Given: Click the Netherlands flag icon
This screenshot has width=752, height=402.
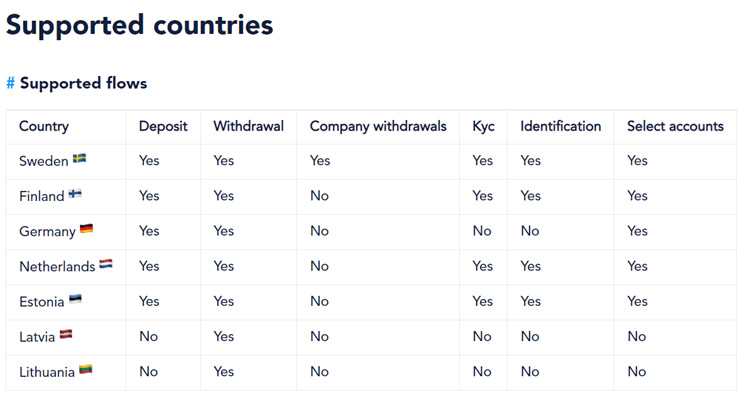Looking at the screenshot, I should [106, 264].
